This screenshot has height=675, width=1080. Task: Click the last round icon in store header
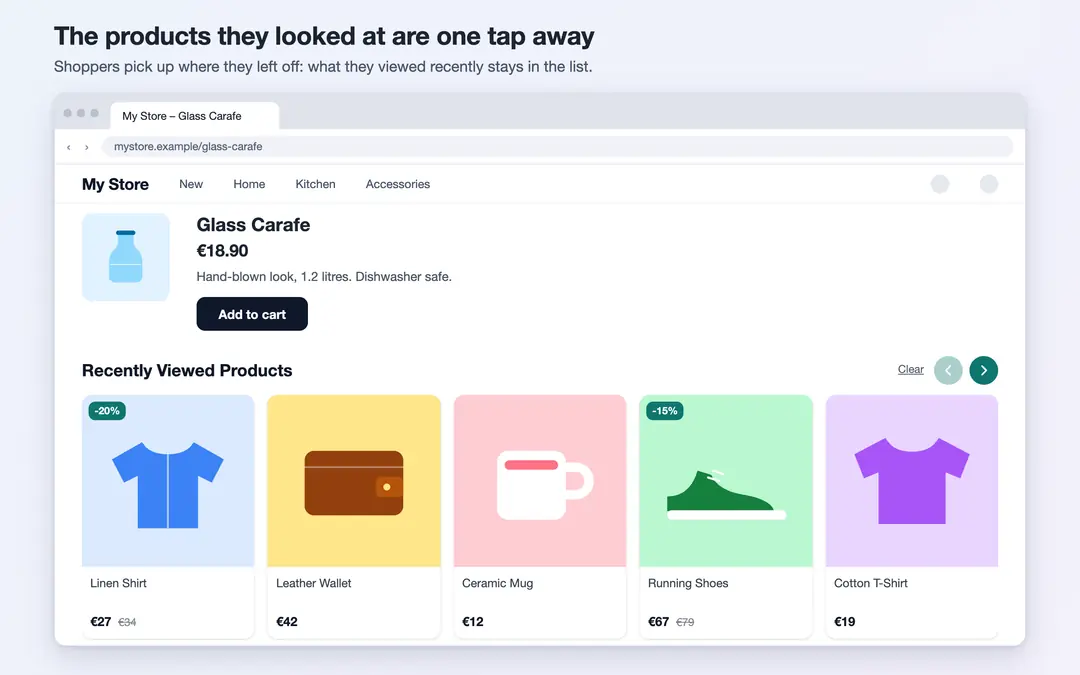click(988, 184)
